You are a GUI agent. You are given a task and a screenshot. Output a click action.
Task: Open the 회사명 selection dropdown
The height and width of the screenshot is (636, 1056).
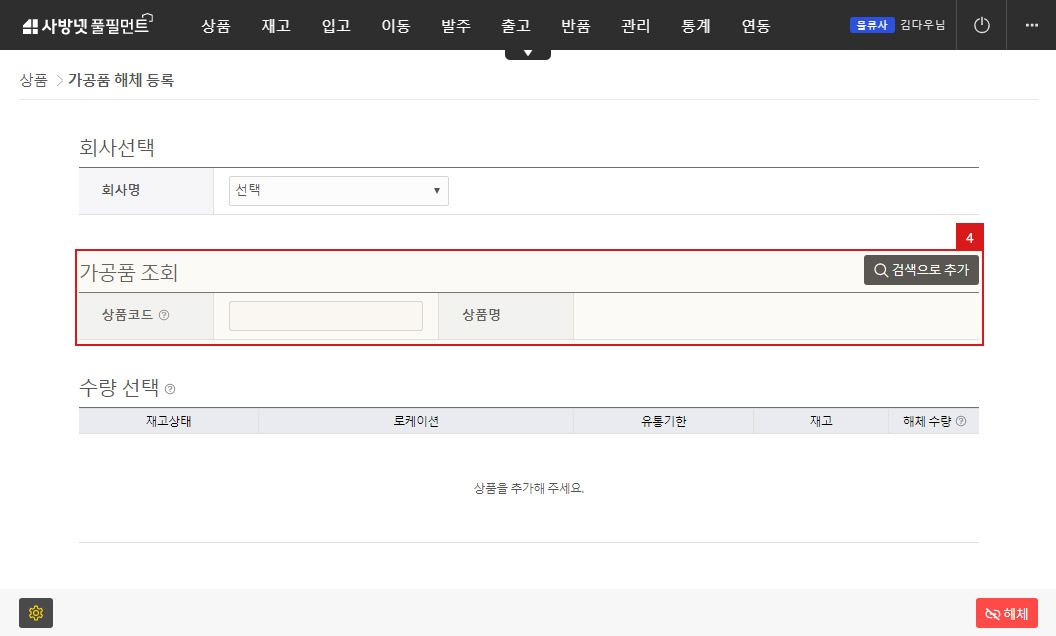[x=337, y=190]
